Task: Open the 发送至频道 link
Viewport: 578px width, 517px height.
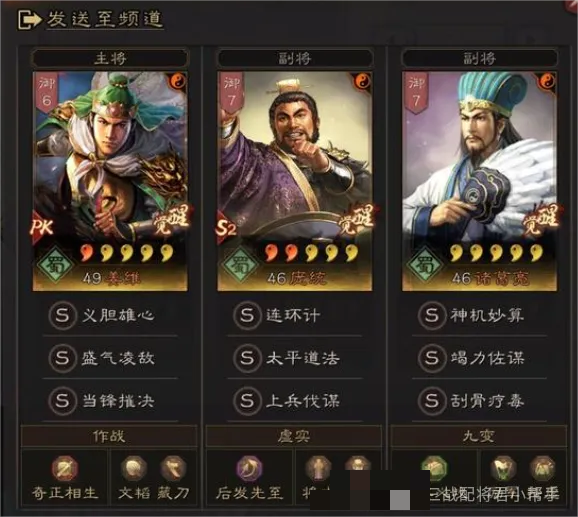Action: 105,19
